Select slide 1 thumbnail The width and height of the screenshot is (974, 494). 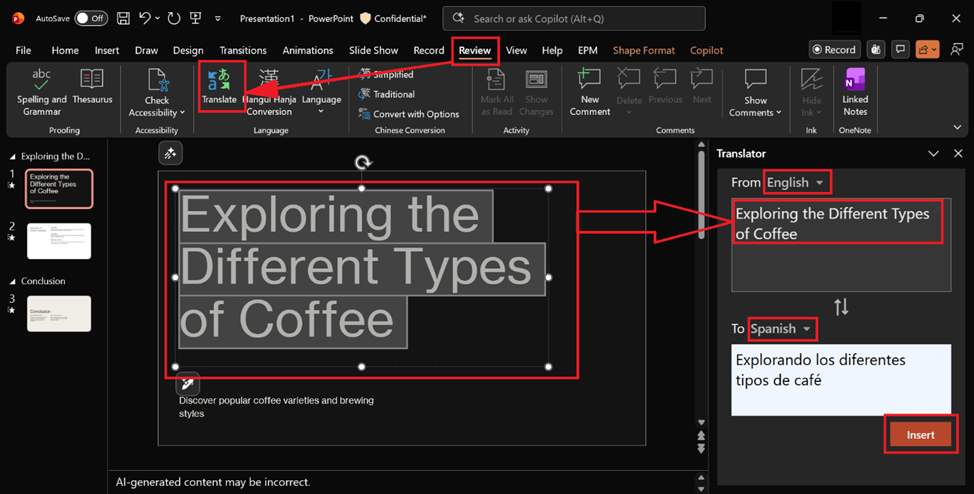click(x=59, y=189)
